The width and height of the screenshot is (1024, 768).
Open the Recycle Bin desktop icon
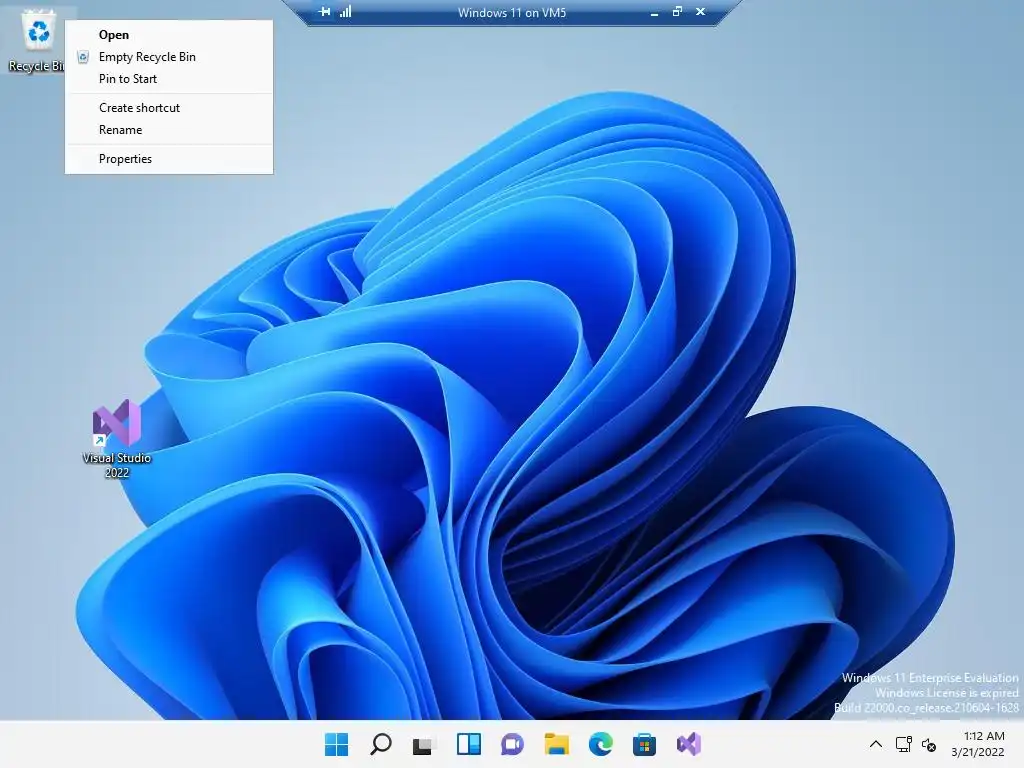pos(38,39)
